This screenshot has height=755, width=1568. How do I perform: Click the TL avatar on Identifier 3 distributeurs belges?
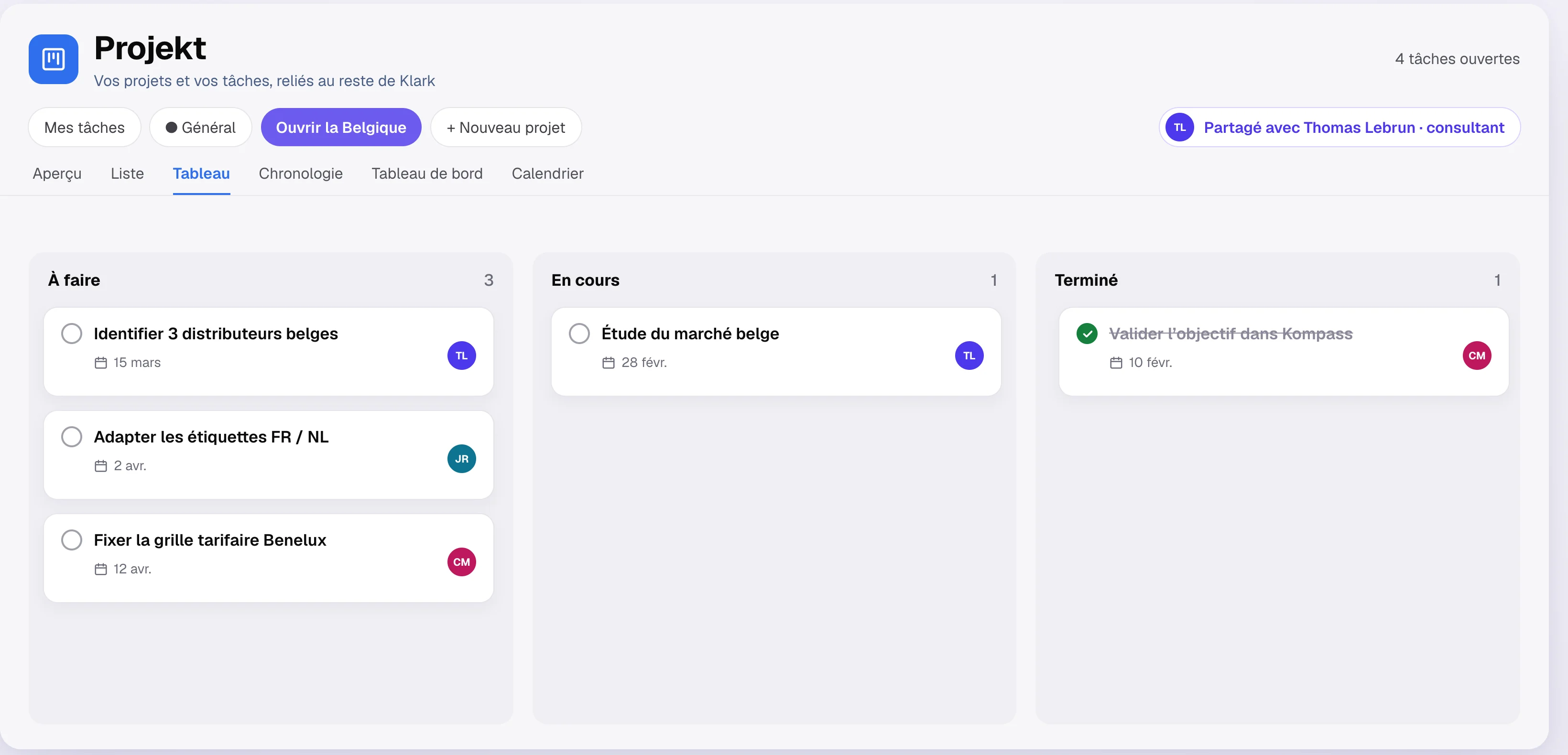pyautogui.click(x=461, y=356)
